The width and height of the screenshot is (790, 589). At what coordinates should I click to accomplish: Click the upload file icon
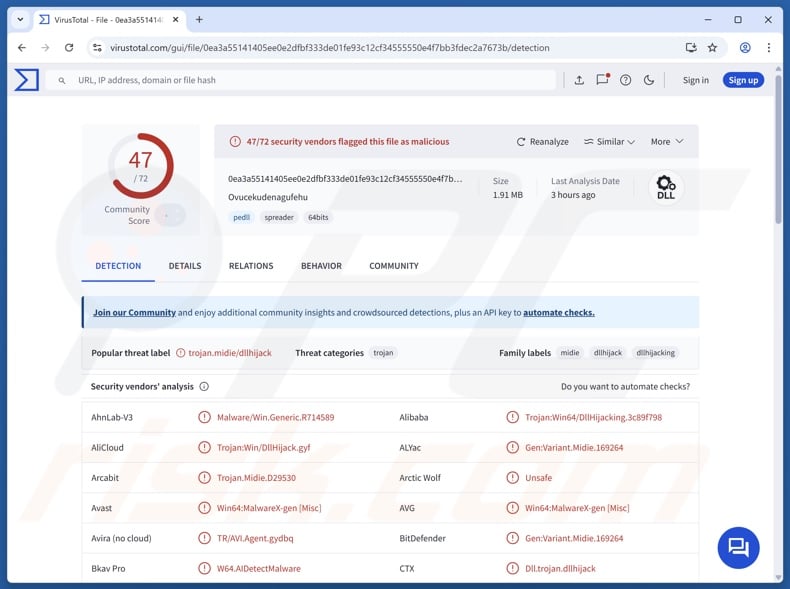click(x=579, y=80)
